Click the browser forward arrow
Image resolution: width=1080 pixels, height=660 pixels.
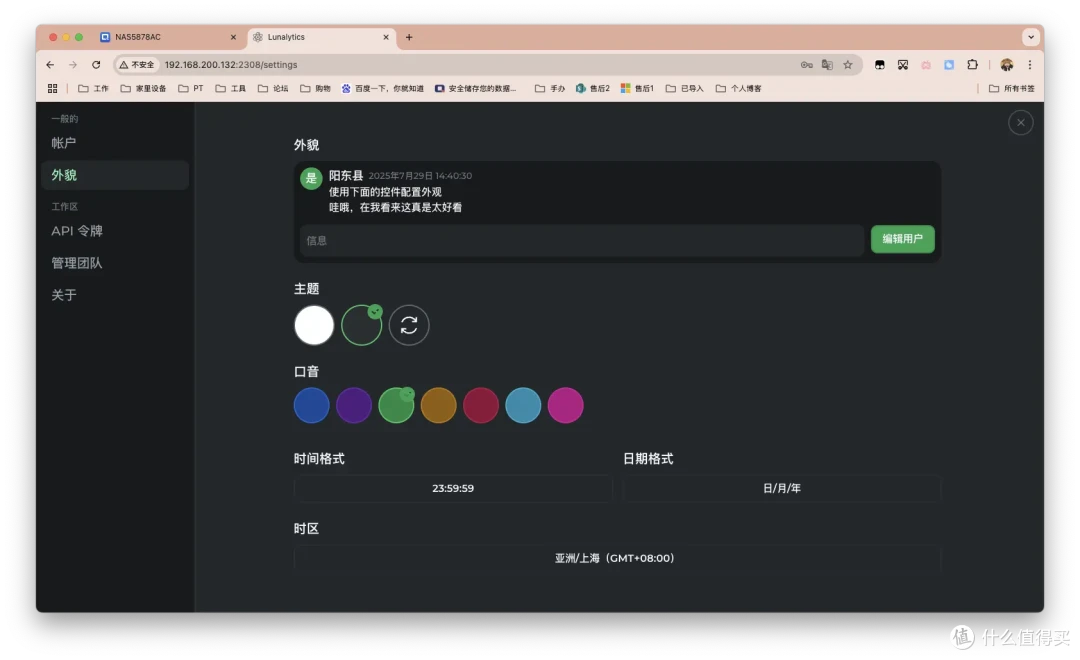tap(73, 65)
